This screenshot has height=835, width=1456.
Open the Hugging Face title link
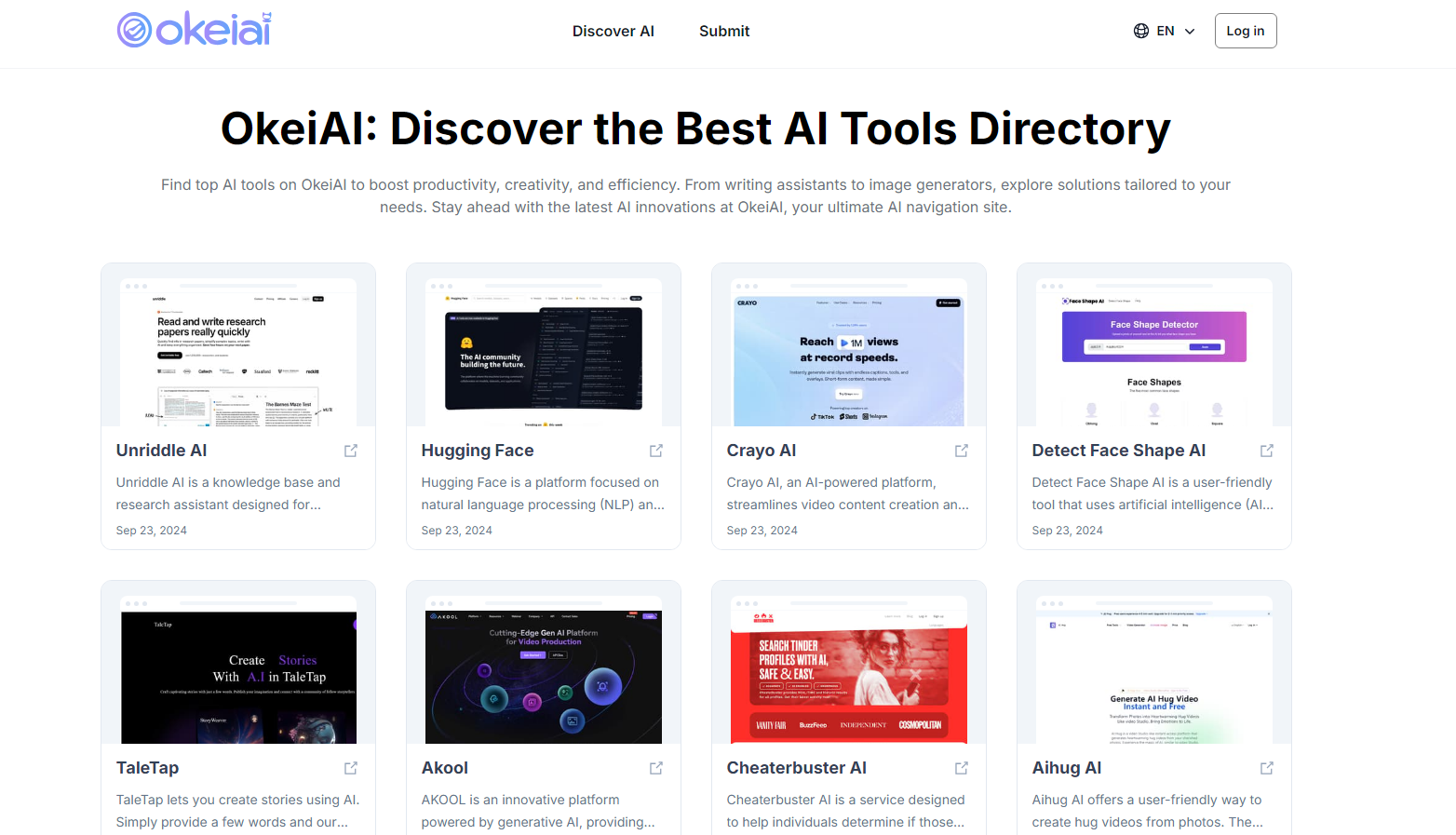(478, 451)
